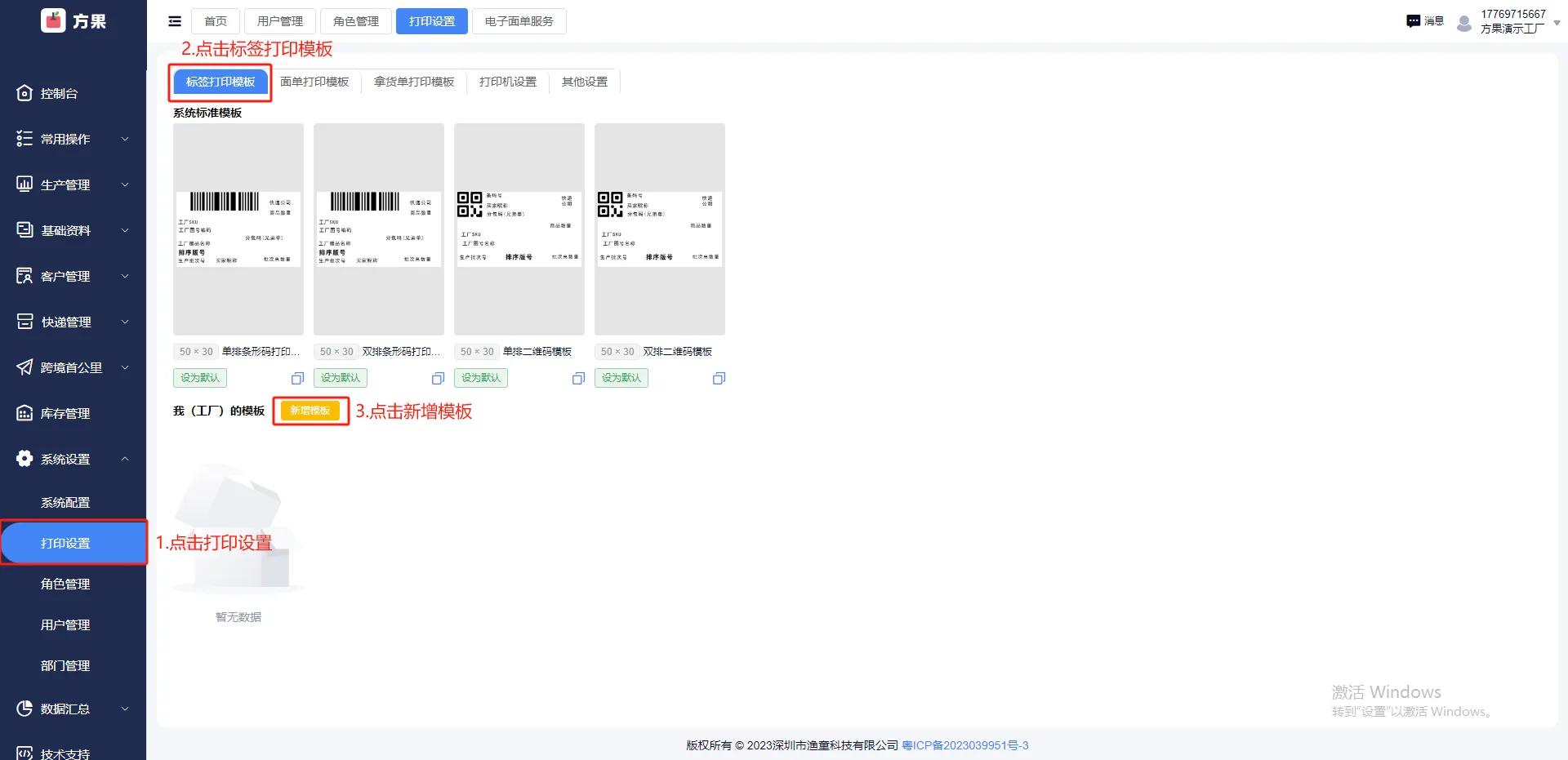Select the 单排条形码 template thumbnail
The height and width of the screenshot is (760, 1568).
238,229
